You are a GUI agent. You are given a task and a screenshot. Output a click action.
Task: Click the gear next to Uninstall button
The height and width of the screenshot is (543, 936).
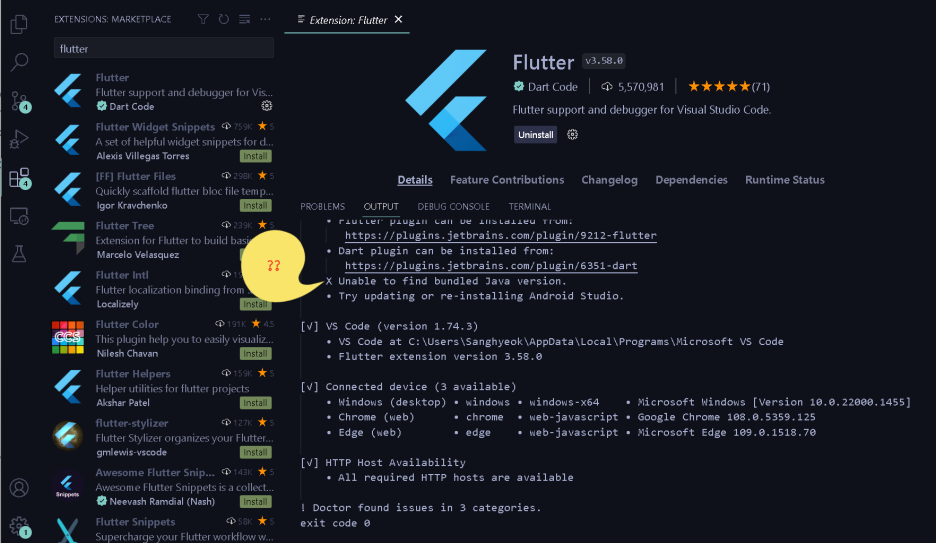(x=572, y=134)
